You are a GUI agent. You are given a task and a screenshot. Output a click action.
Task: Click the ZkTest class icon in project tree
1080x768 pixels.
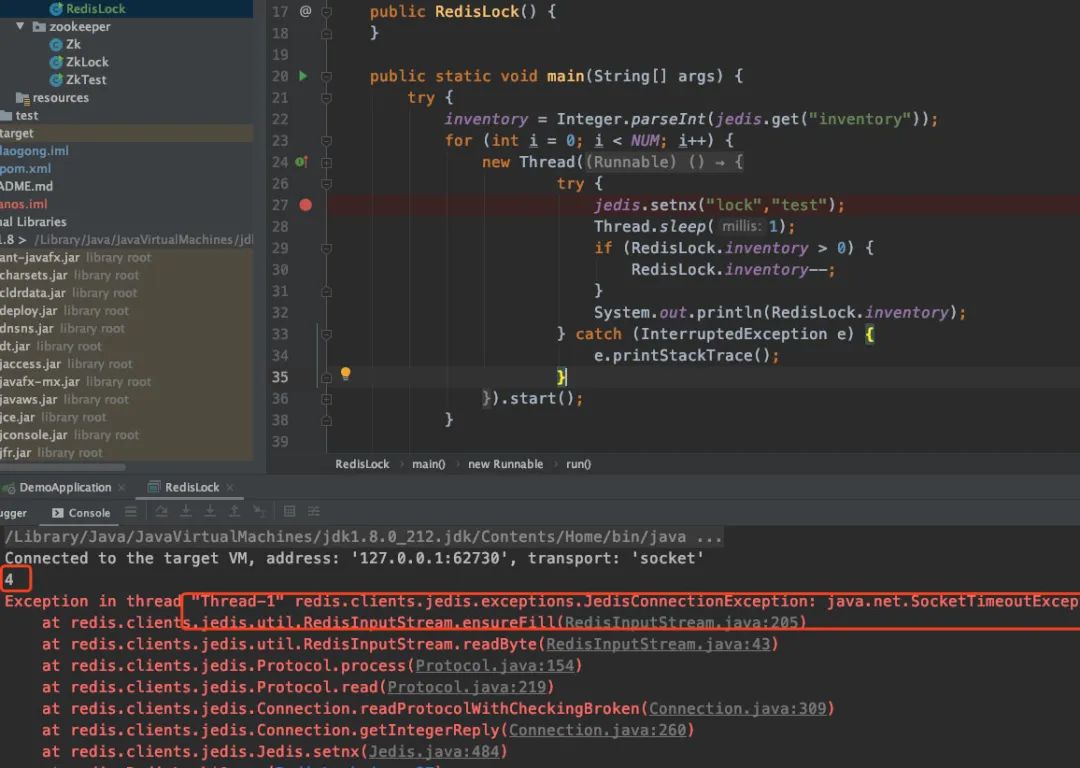point(56,80)
